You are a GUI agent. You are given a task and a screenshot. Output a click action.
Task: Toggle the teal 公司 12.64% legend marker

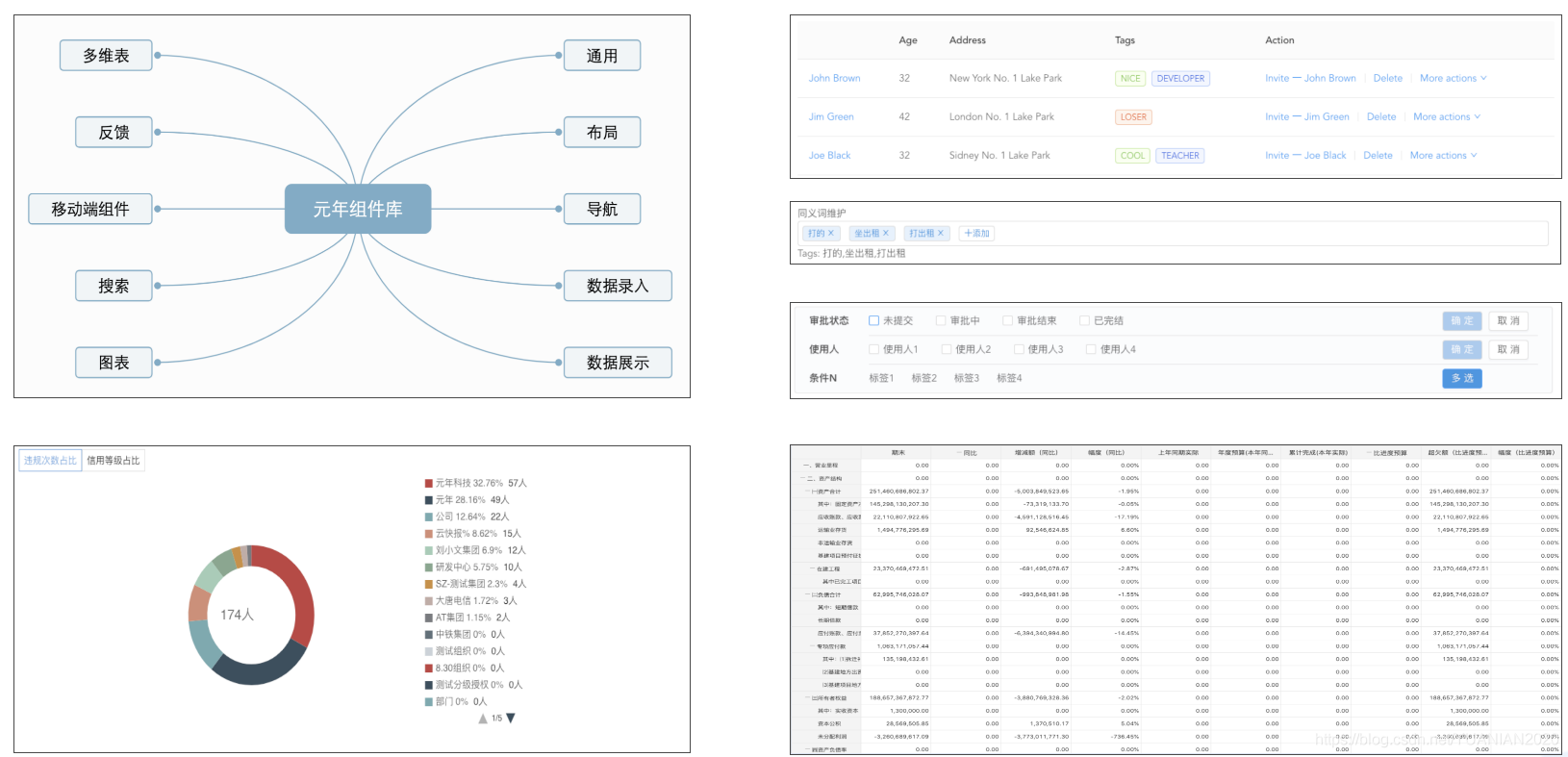429,517
